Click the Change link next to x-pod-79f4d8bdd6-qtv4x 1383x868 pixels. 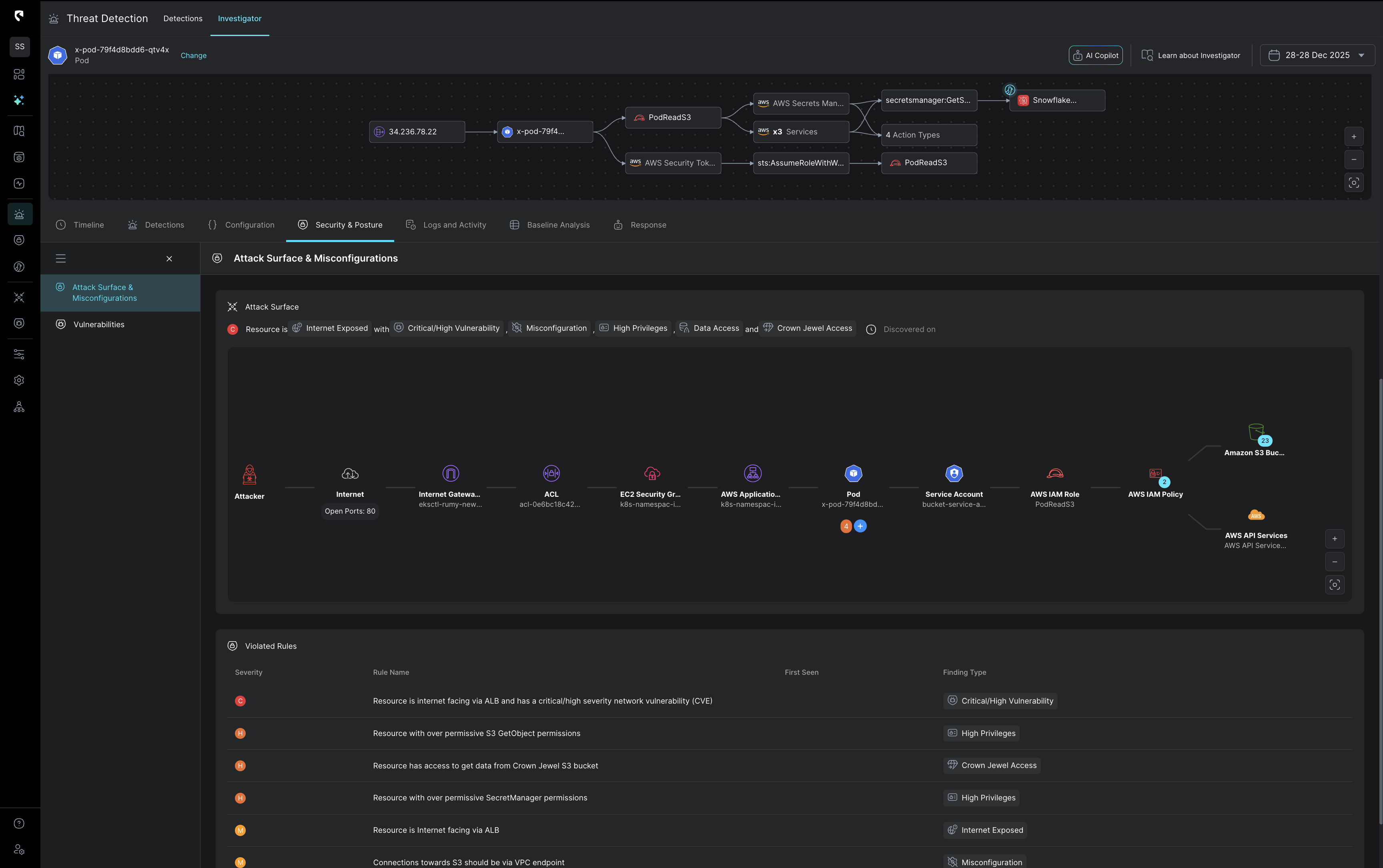pos(193,55)
